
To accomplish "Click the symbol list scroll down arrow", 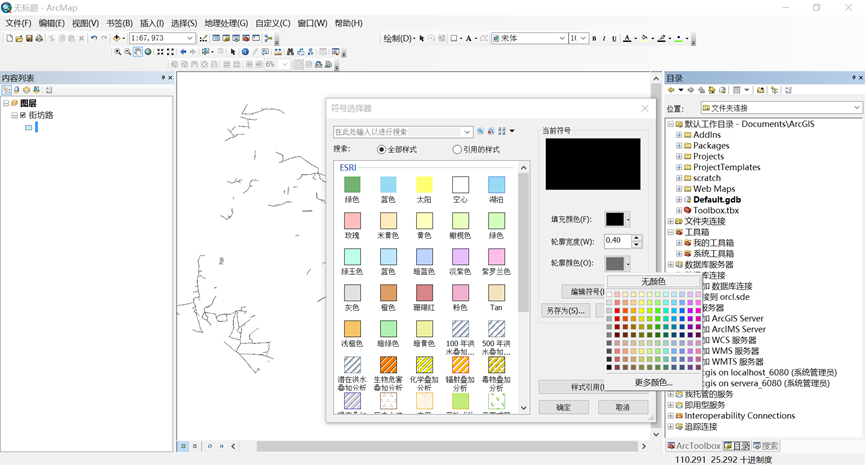I will 524,408.
